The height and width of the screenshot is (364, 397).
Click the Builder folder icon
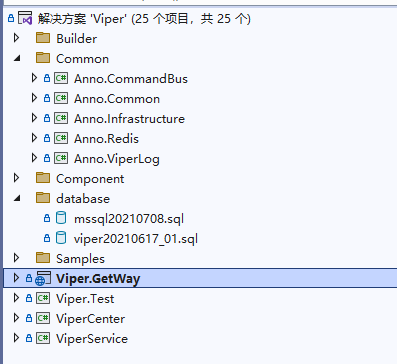[x=43, y=38]
